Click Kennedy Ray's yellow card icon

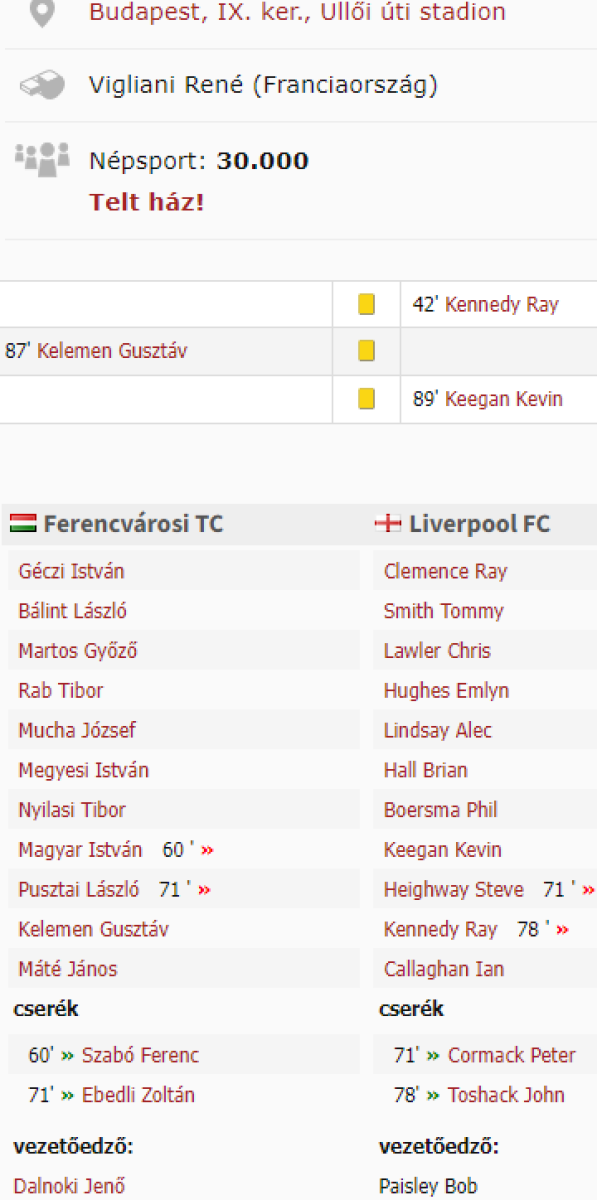[367, 304]
